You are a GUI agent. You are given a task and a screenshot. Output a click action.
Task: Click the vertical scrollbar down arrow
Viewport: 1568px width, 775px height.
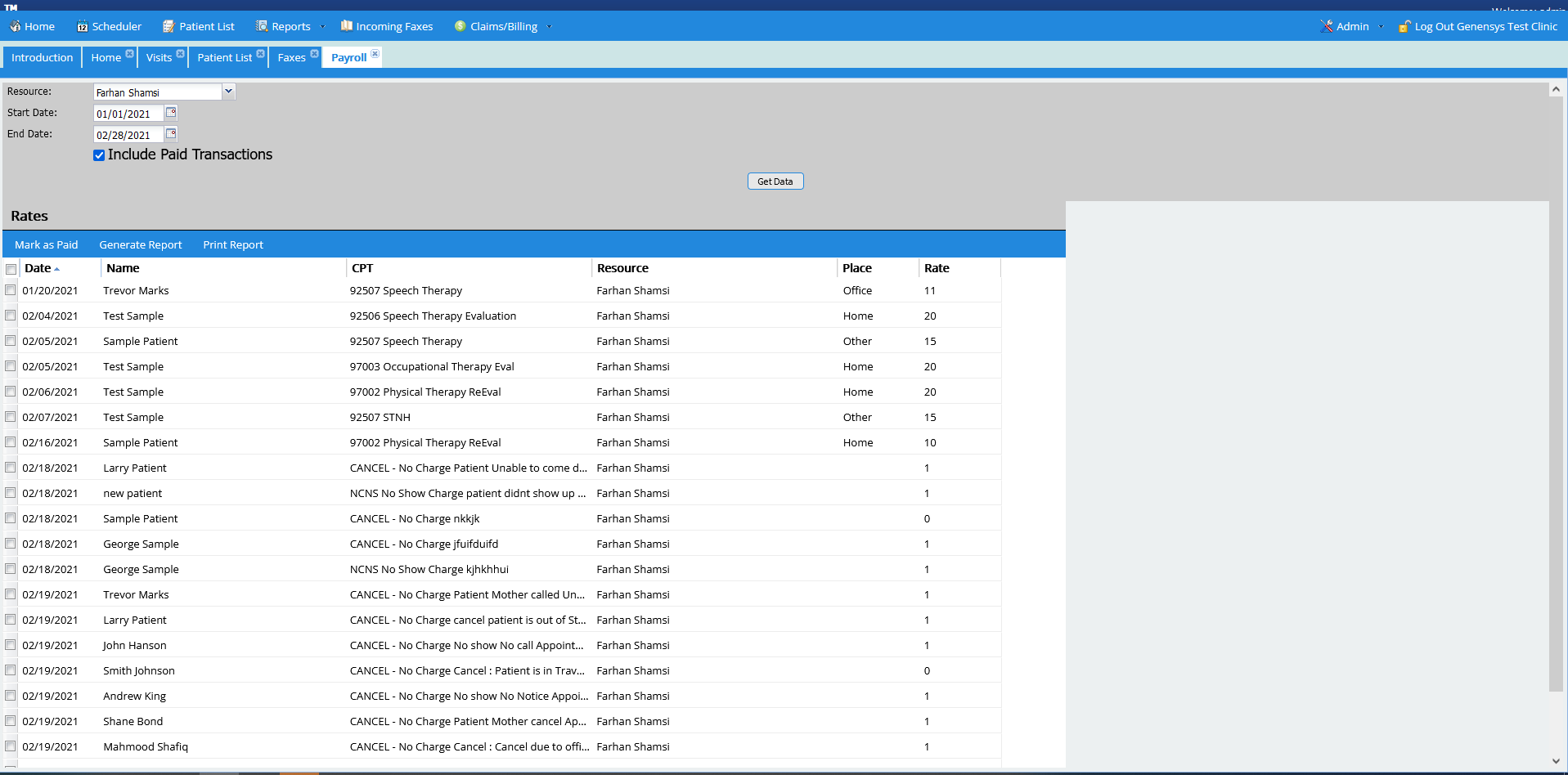point(1556,761)
